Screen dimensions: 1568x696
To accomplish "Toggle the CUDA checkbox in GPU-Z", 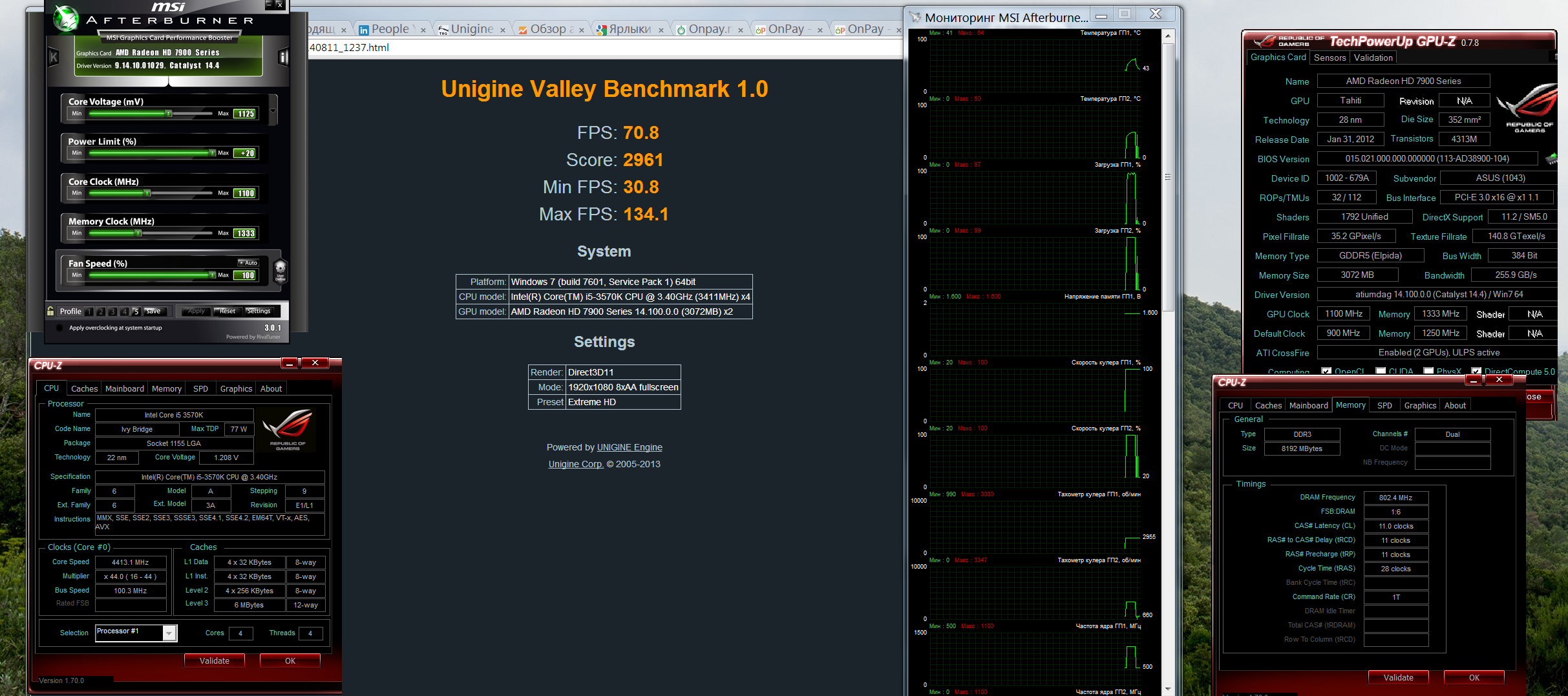I will (x=1381, y=372).
